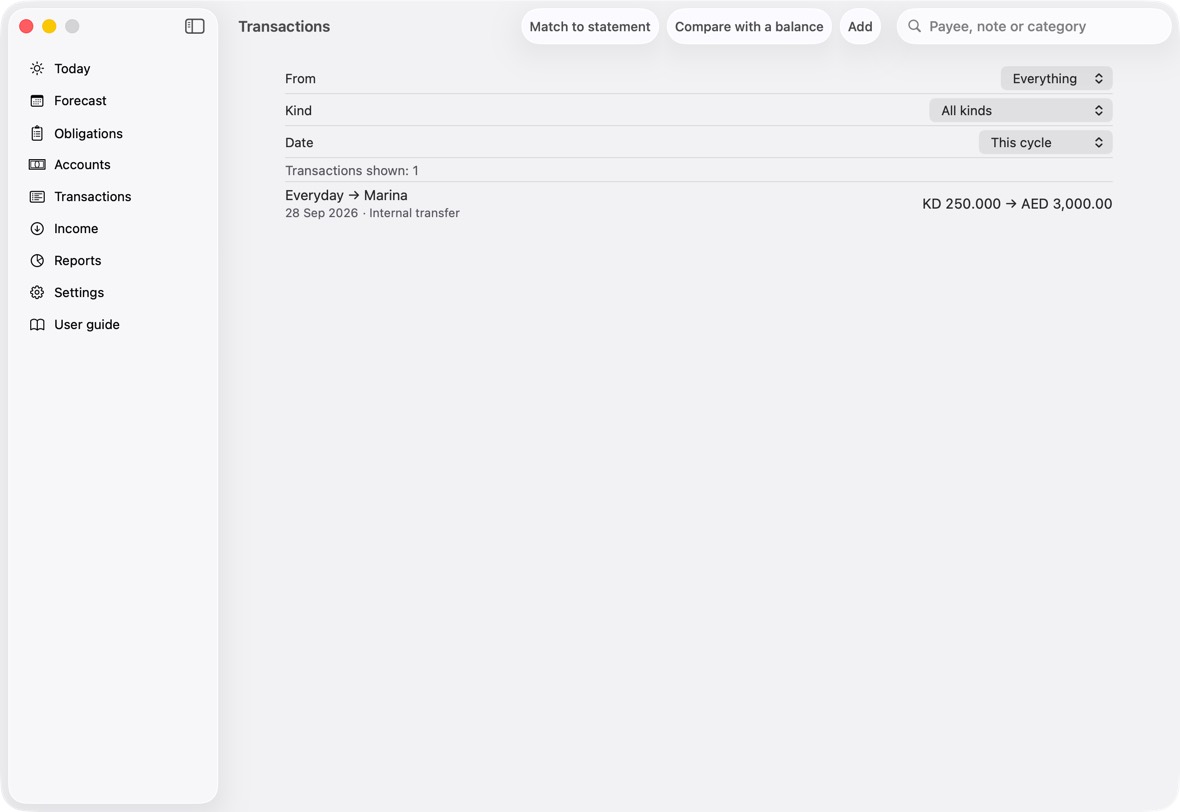Click the magnifying glass search icon
Viewport: 1180px width, 812px height.
(x=914, y=26)
